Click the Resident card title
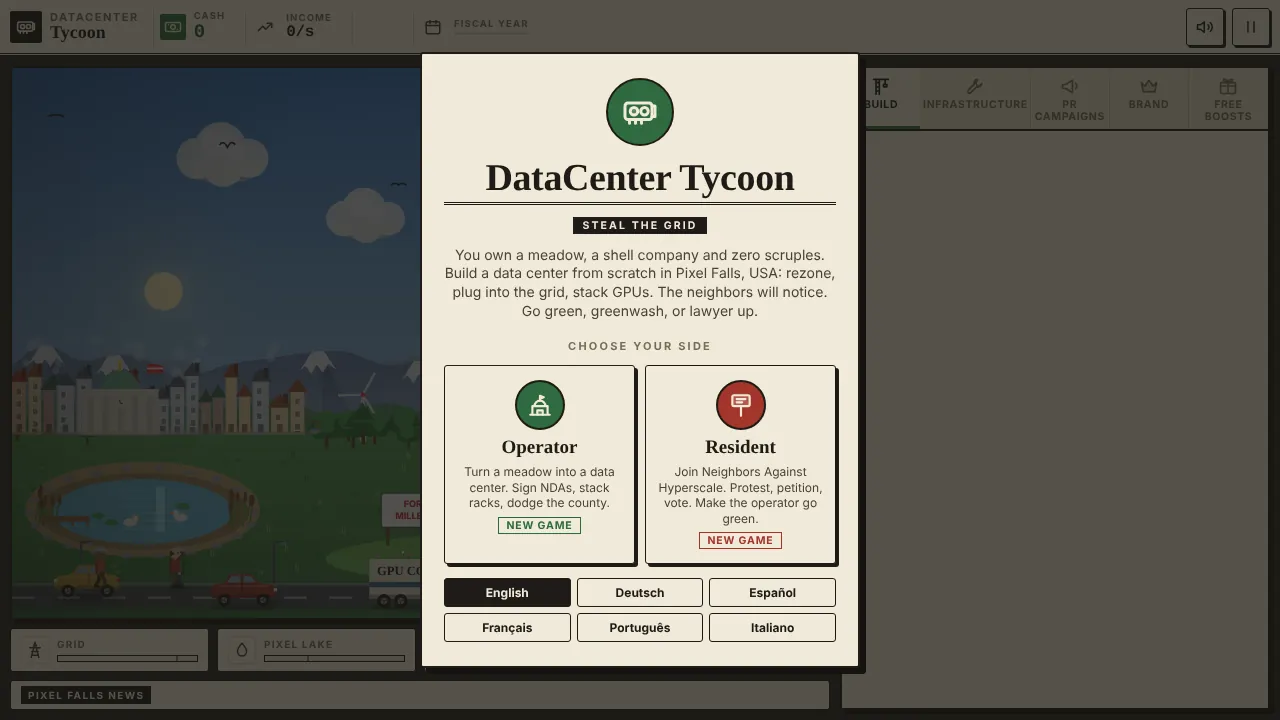This screenshot has width=1280, height=720. 740,447
